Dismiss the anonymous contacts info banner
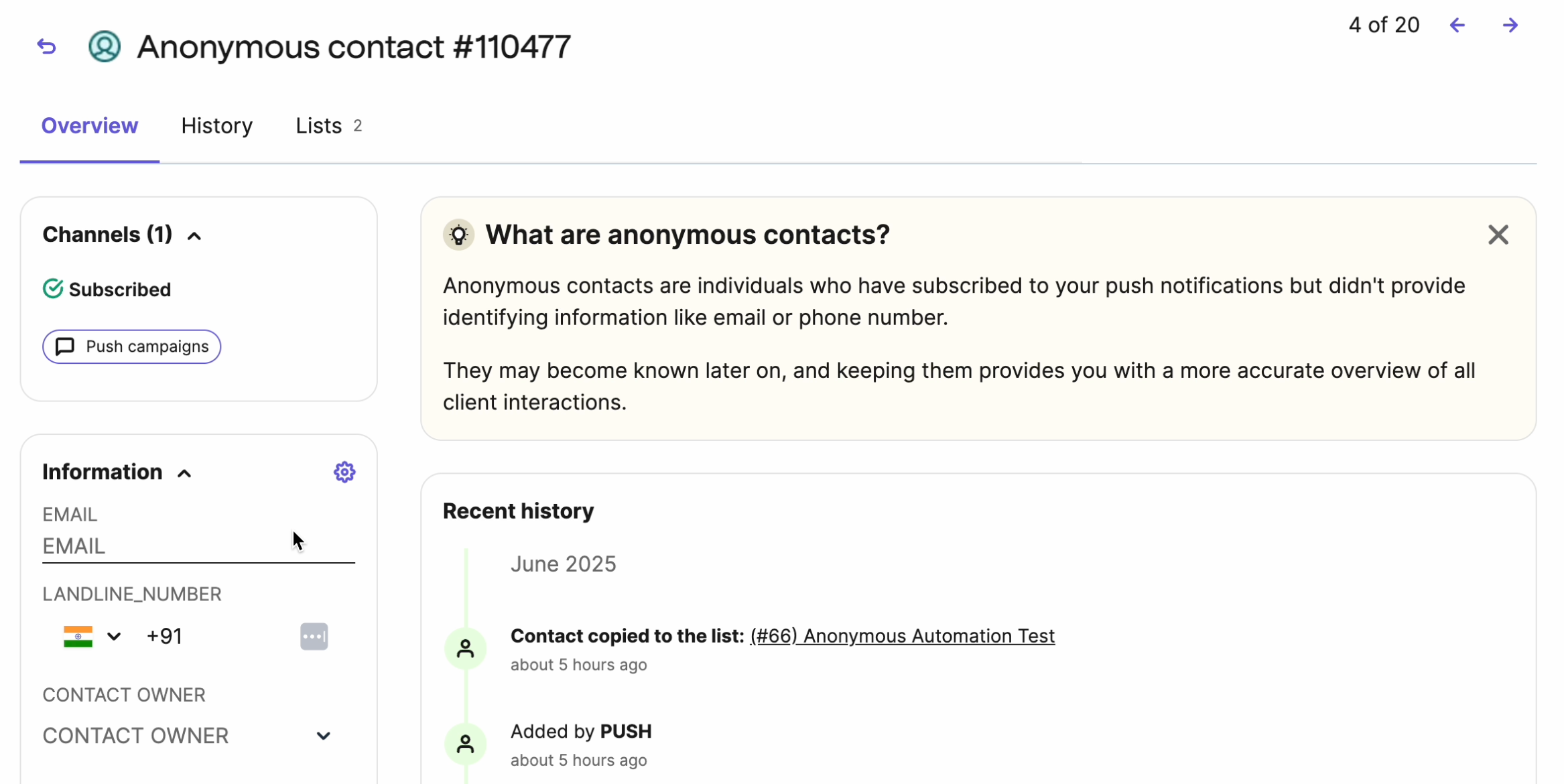1564x784 pixels. click(1498, 235)
